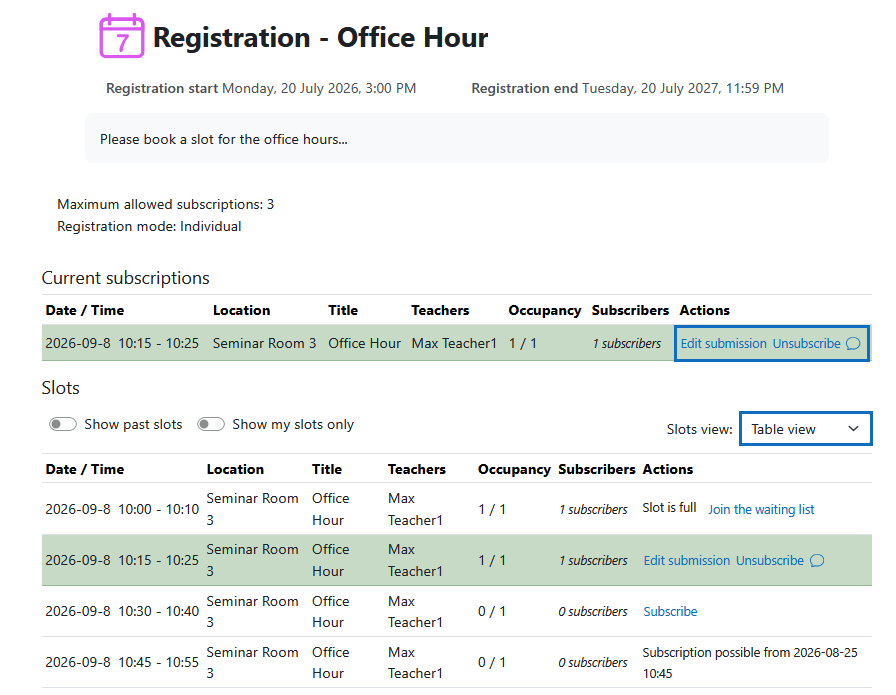Click 'Please book a slot for the office hours...' text
Screen dimensions: 896x695
click(x=223, y=139)
